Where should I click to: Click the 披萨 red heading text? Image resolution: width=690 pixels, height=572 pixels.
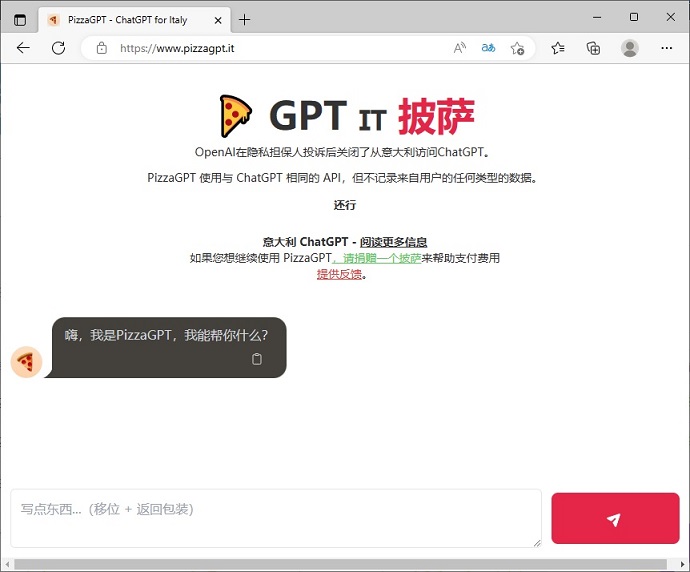pyautogui.click(x=436, y=117)
